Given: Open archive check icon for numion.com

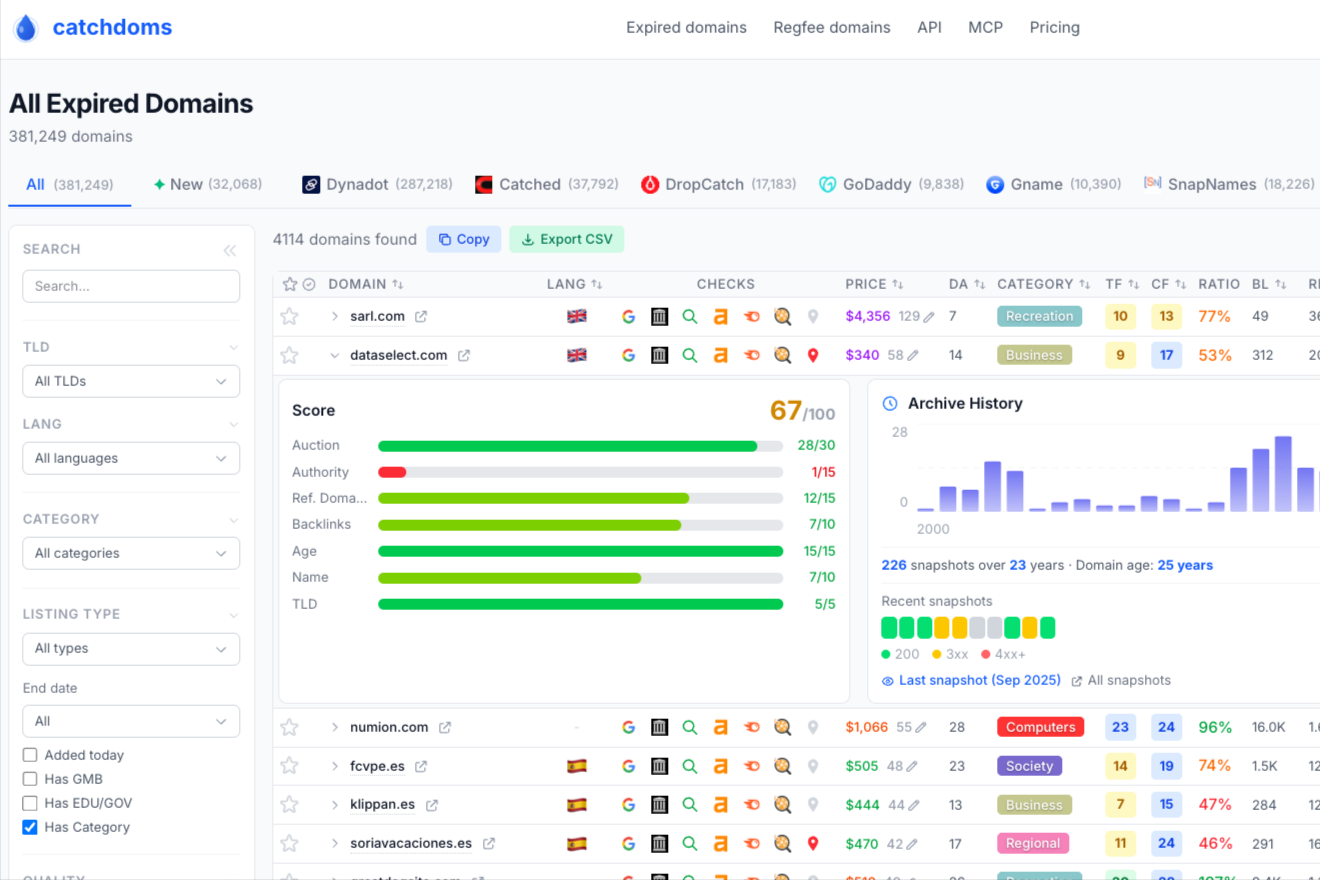Looking at the screenshot, I should click(659, 727).
